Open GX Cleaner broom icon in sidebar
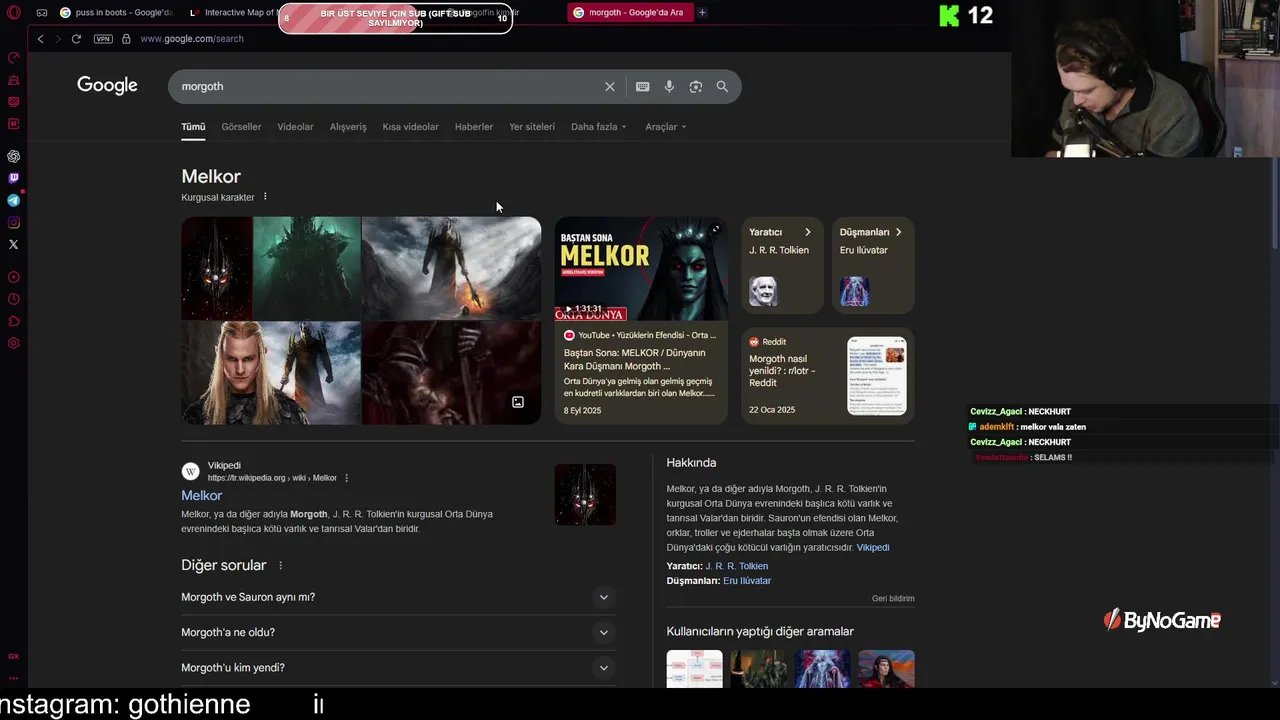This screenshot has width=1280, height=720. 14,80
